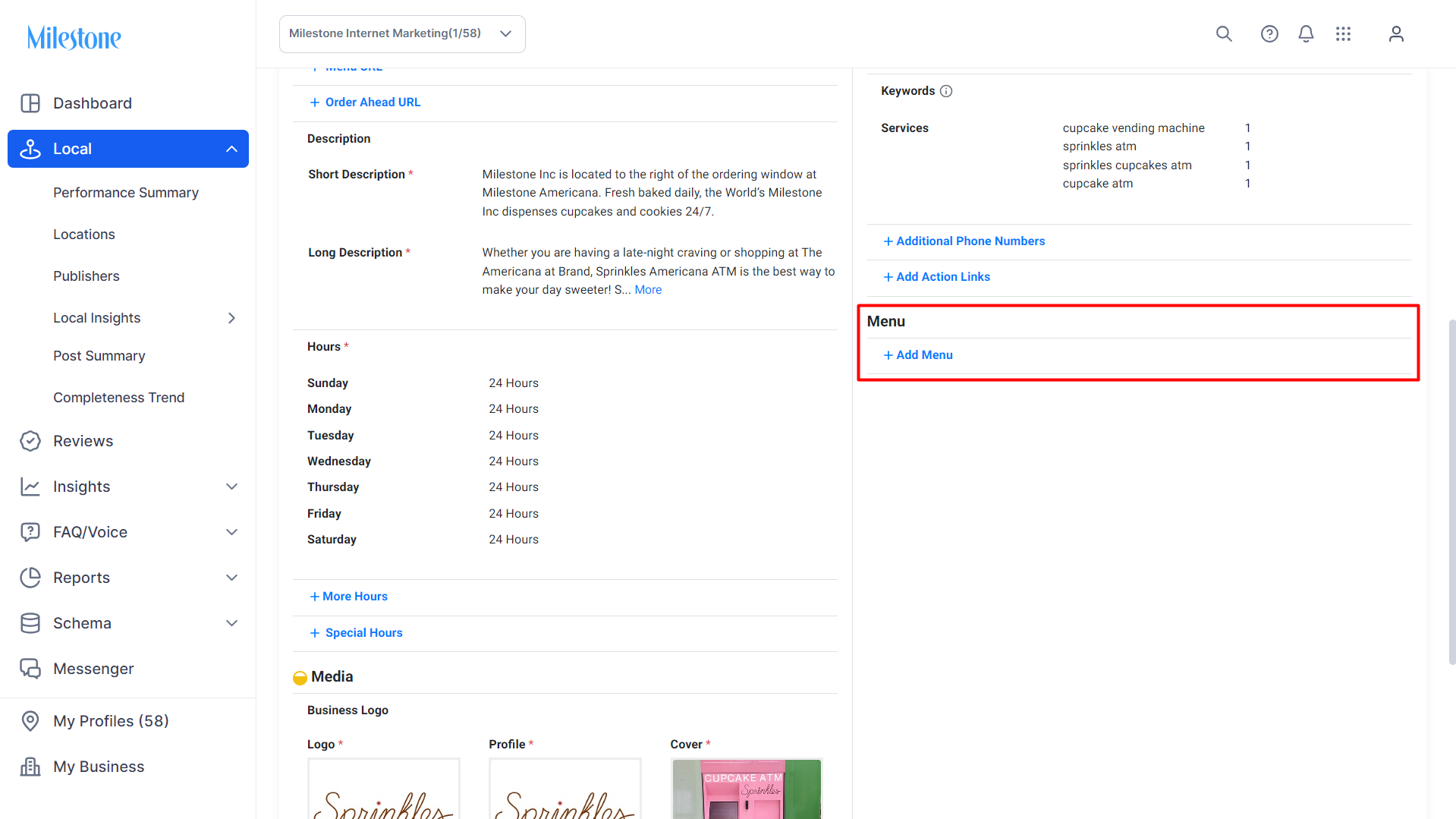
Task: Click Saturday's 24 Hours value
Action: 514,540
